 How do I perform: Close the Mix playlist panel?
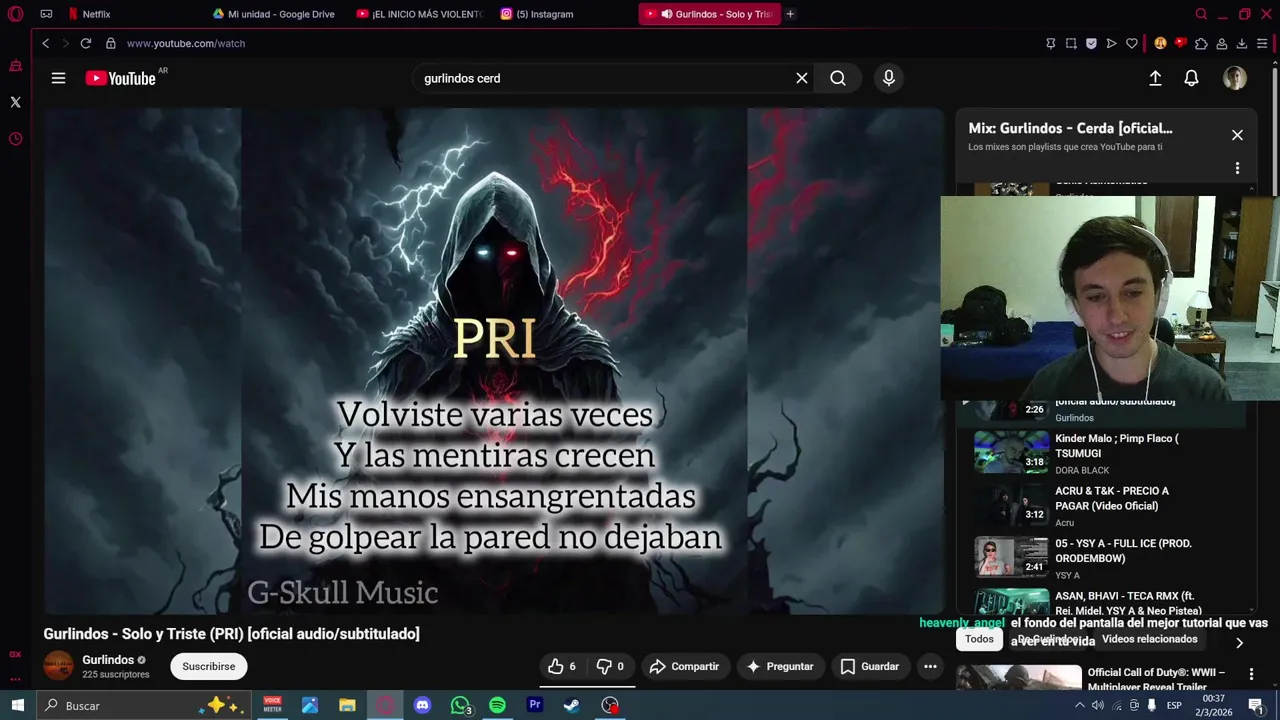point(1237,135)
